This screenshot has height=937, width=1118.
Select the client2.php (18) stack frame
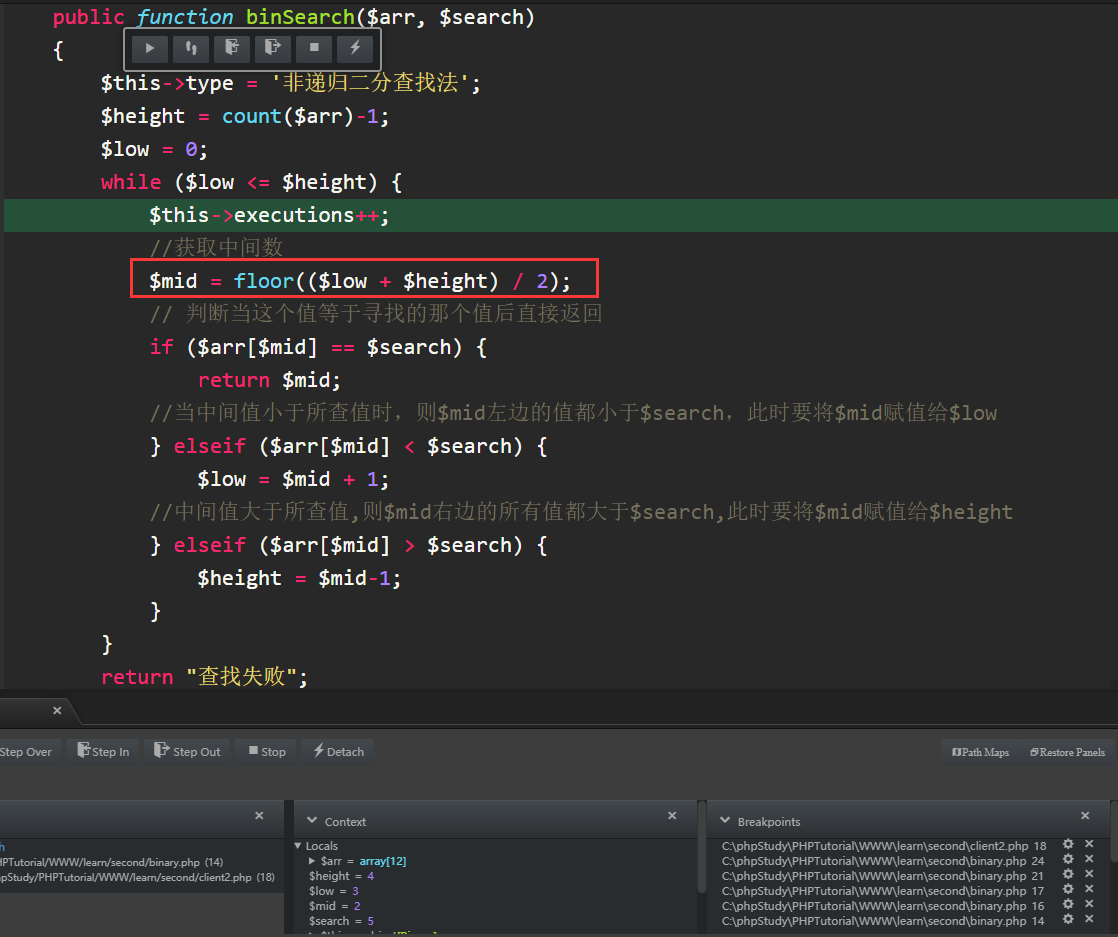tap(137, 877)
